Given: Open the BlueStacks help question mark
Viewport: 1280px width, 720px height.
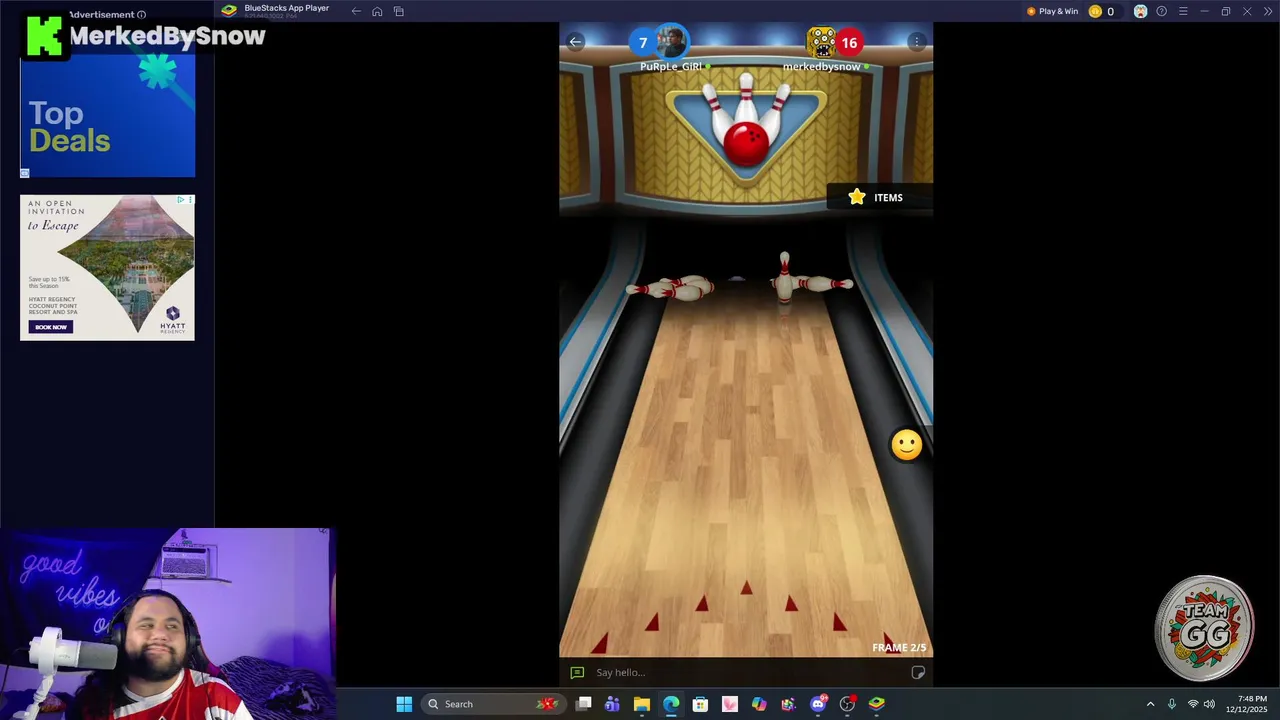Looking at the screenshot, I should tap(1161, 11).
